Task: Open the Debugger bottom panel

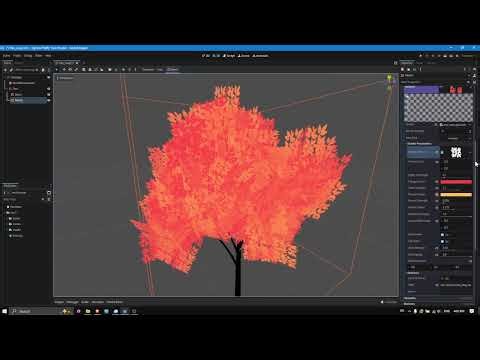Action: point(72,302)
